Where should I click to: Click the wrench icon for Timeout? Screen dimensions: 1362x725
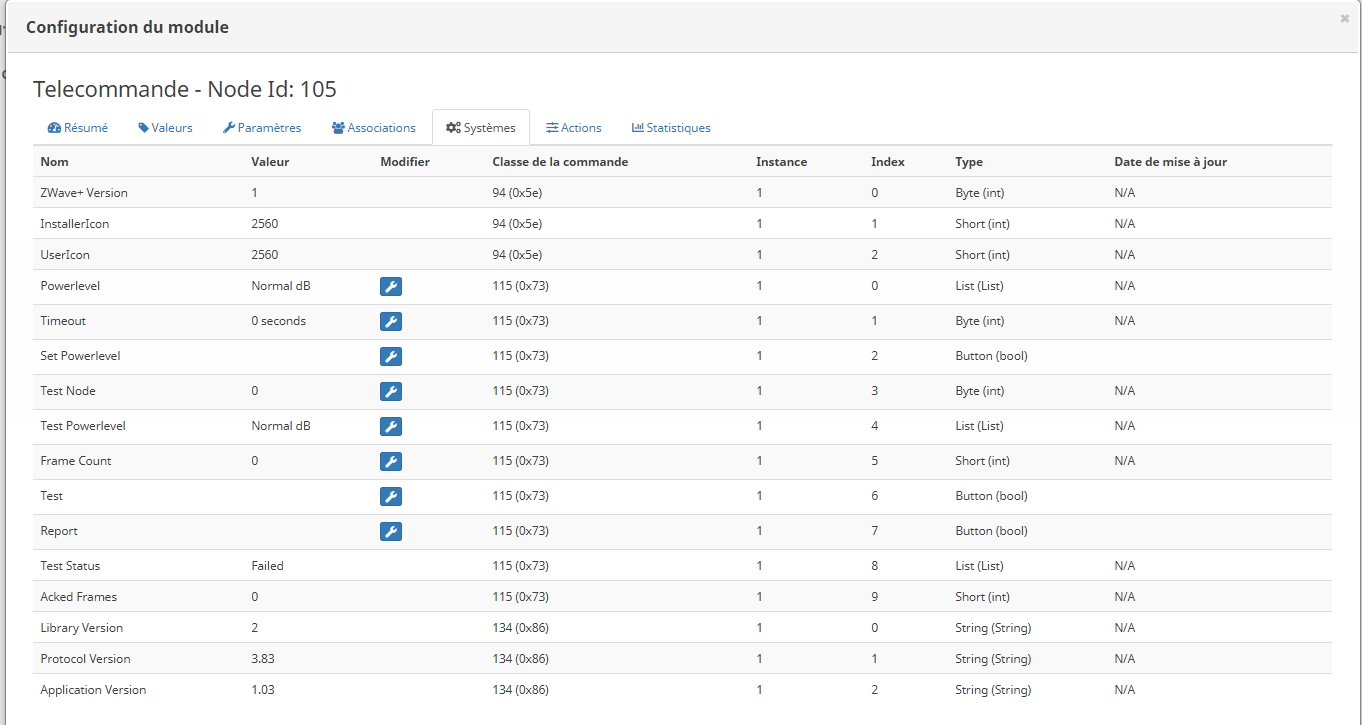tap(391, 322)
